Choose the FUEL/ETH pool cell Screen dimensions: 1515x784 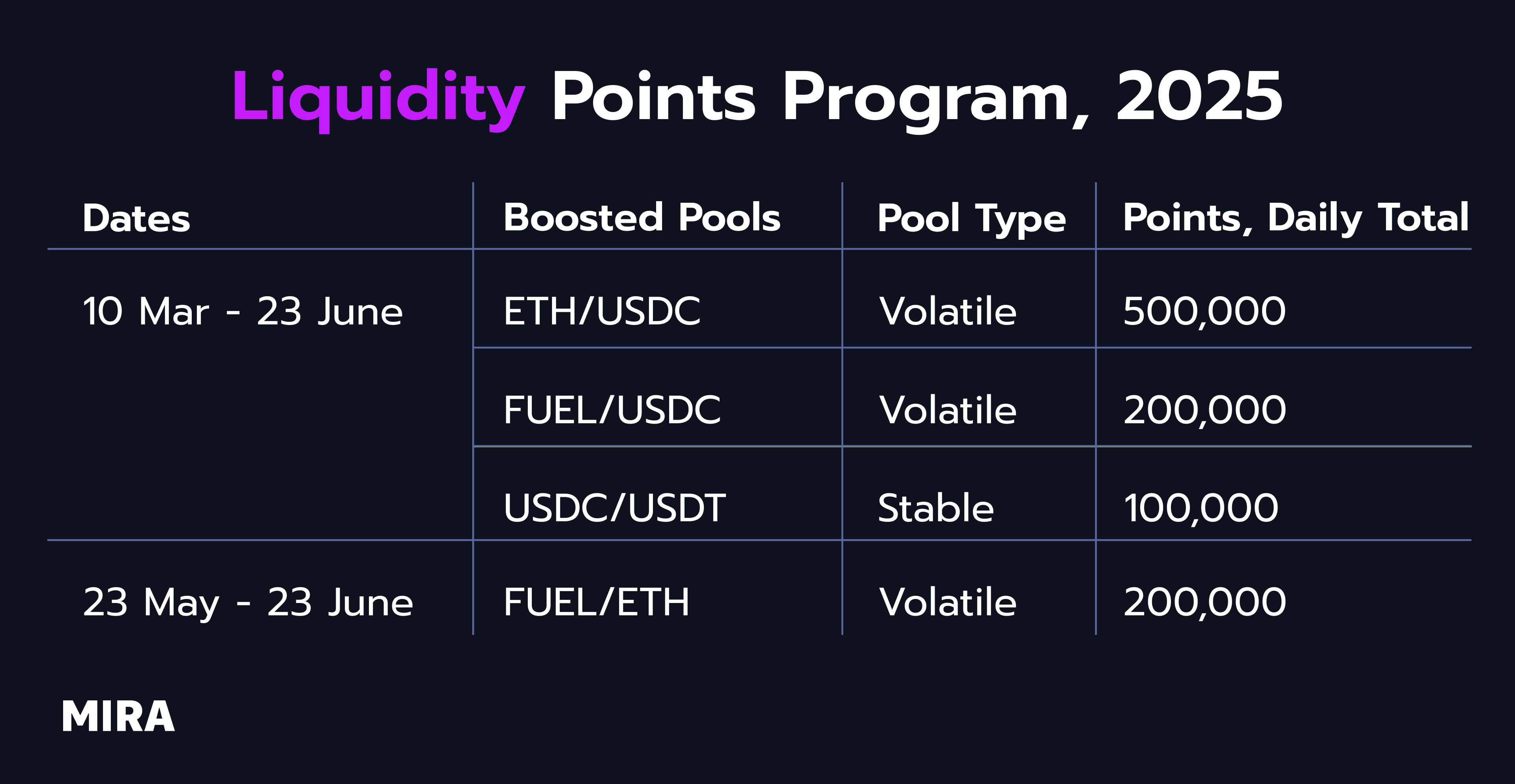tap(597, 603)
